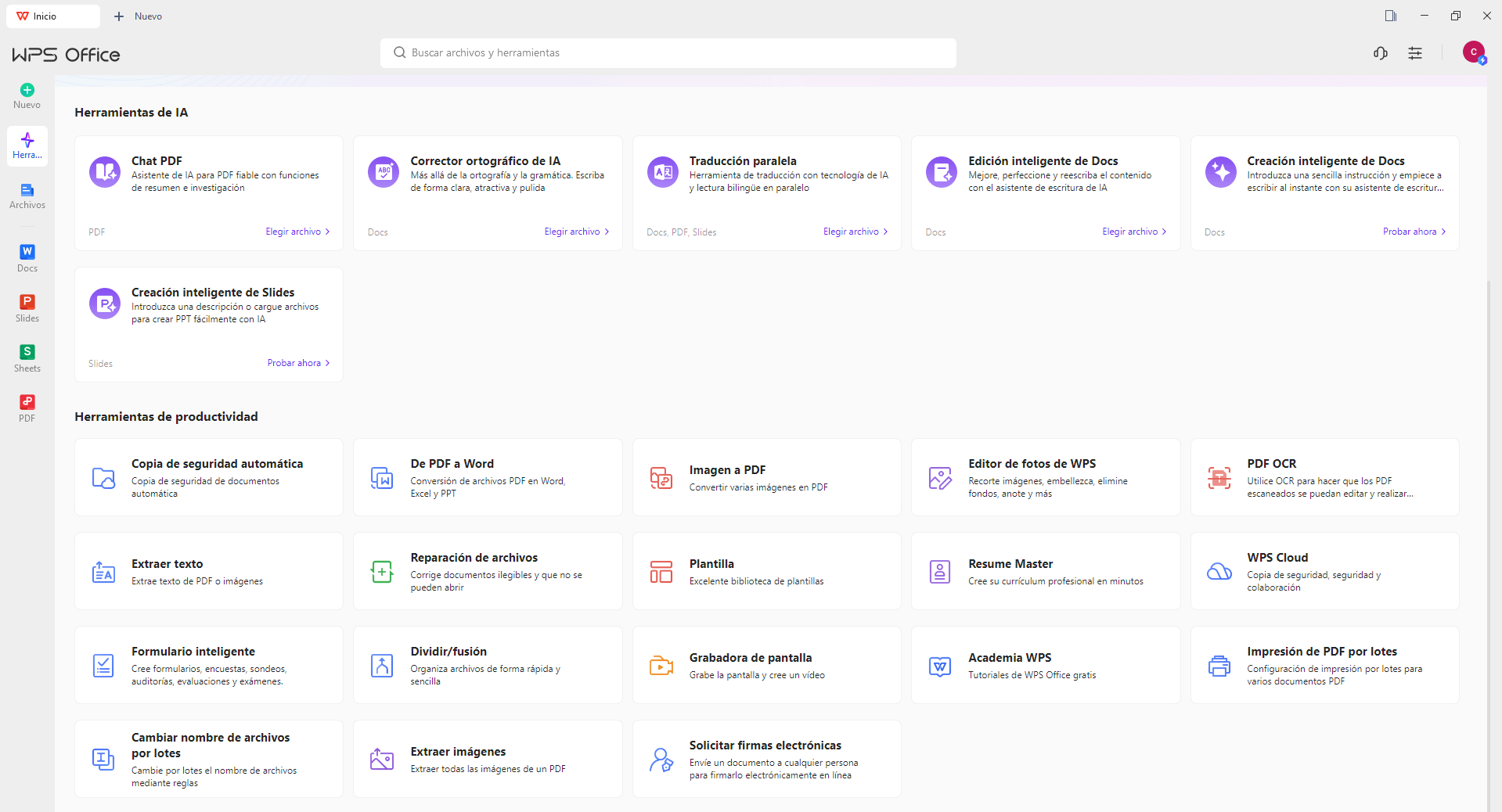Open the Slides app in the sidebar
Screen dimensions: 1502x812
point(27,308)
